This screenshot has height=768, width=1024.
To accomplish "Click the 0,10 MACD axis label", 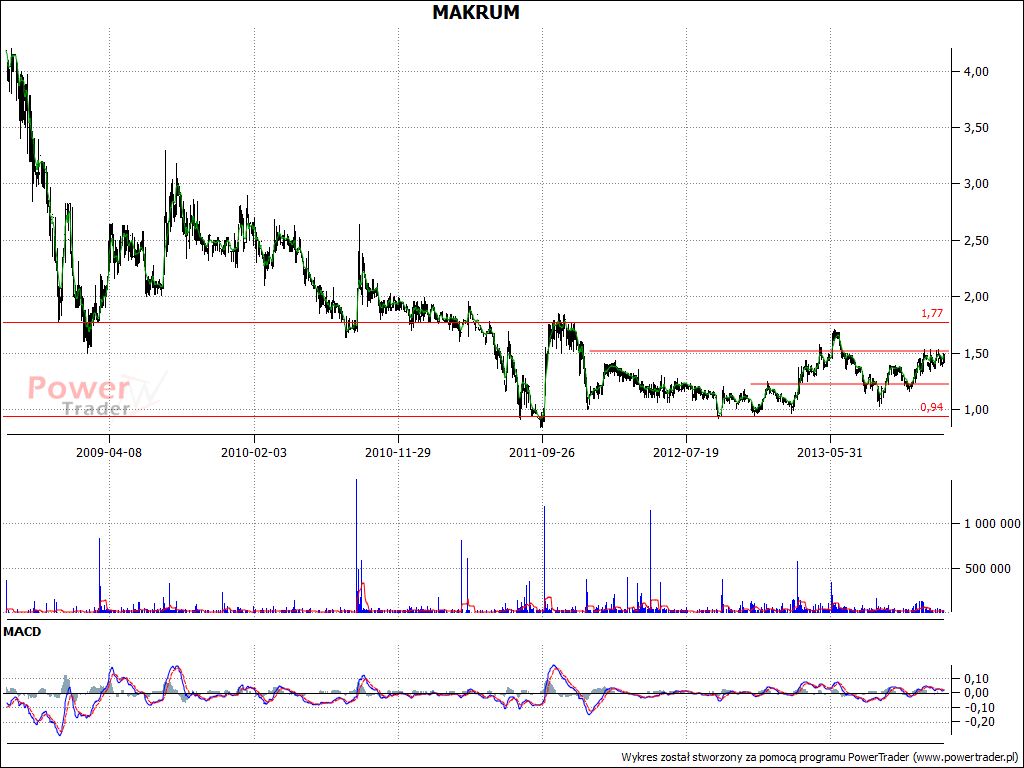I will [976, 679].
